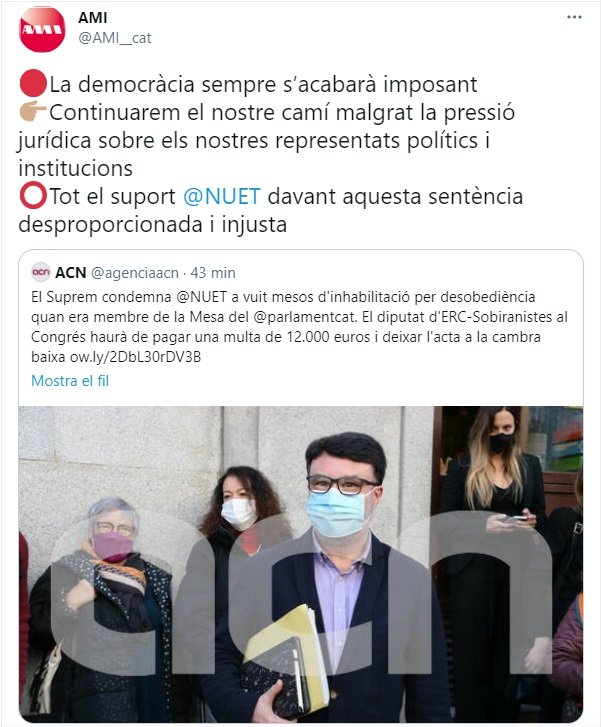
Task: Click the quoted tweet text about El Suprem
Action: click(300, 326)
